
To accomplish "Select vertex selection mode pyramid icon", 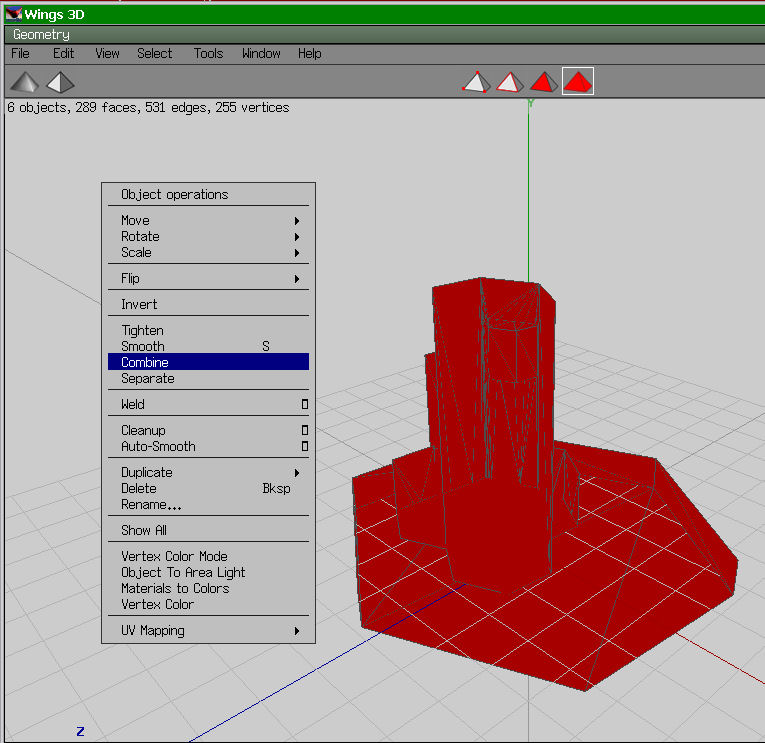I will coord(477,81).
